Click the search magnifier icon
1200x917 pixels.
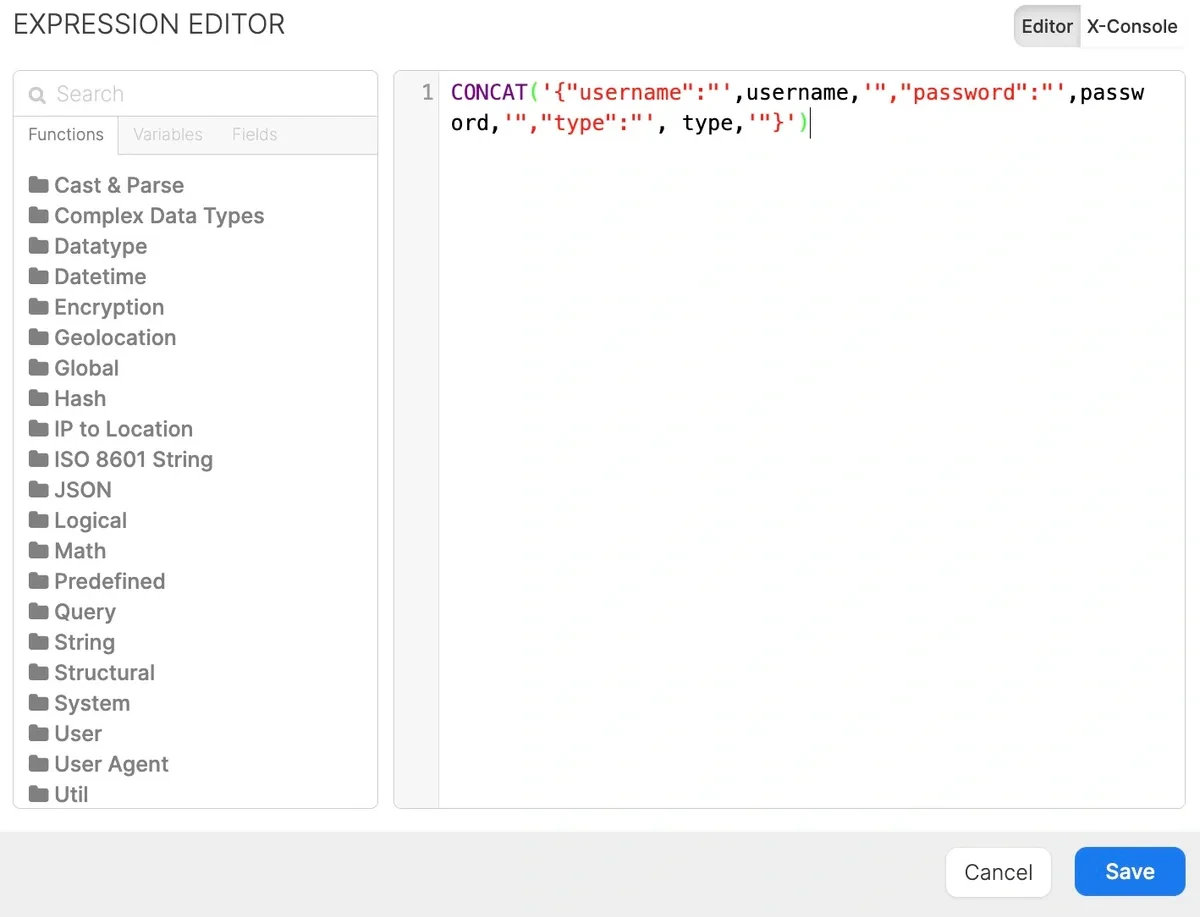[x=37, y=93]
